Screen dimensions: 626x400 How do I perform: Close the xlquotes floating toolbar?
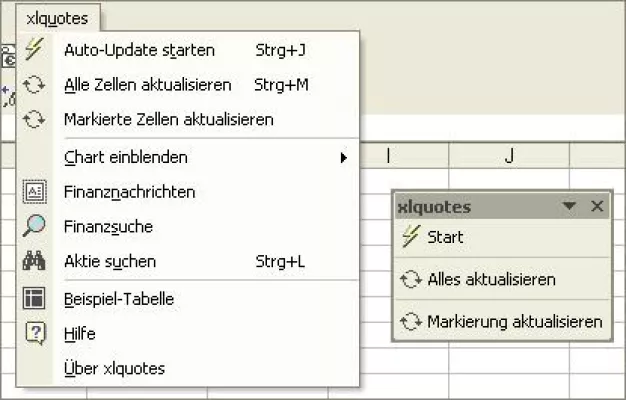[x=597, y=206]
